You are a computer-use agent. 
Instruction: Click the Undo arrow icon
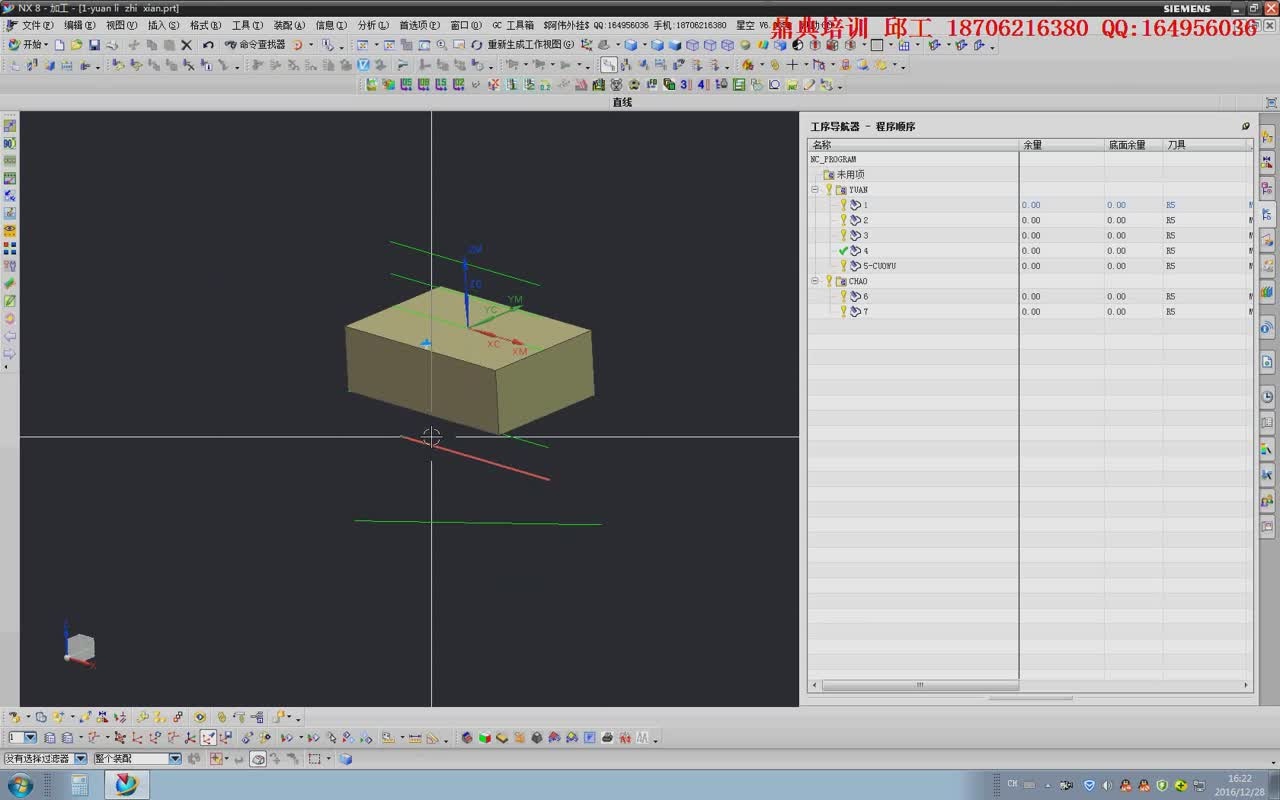(207, 45)
